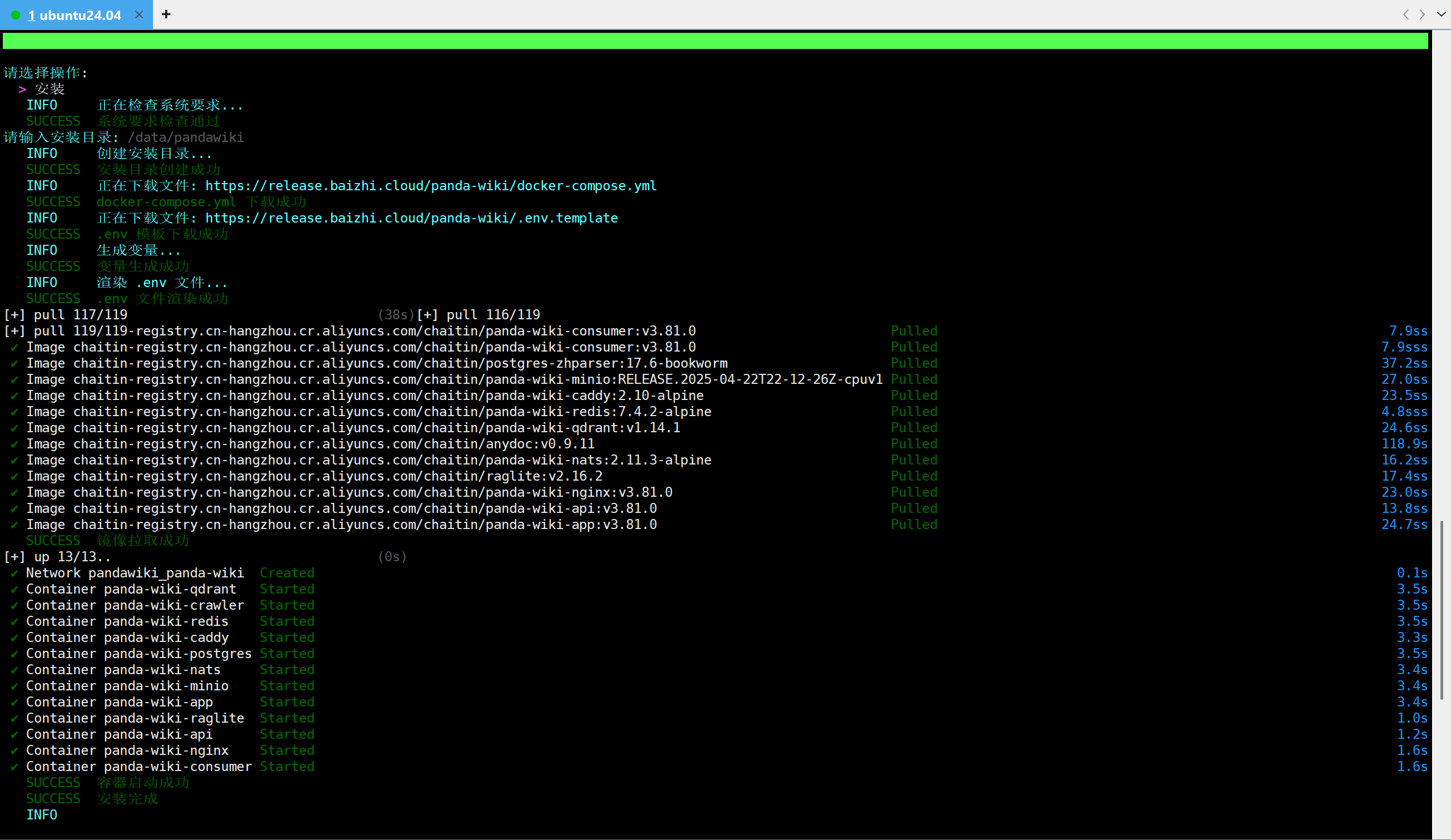
Task: Click the /data/pandawiki install path text
Action: 185,137
